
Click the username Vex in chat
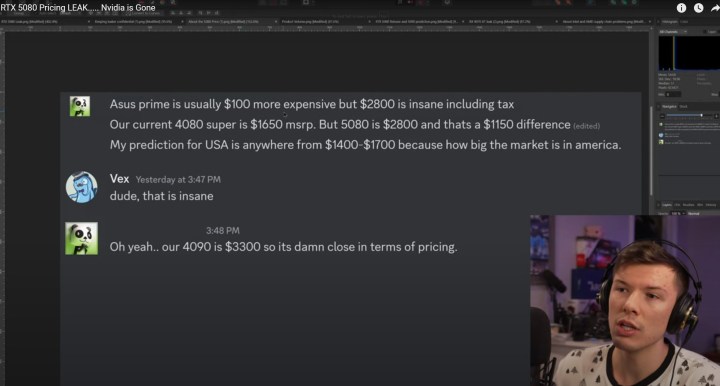pyautogui.click(x=119, y=179)
